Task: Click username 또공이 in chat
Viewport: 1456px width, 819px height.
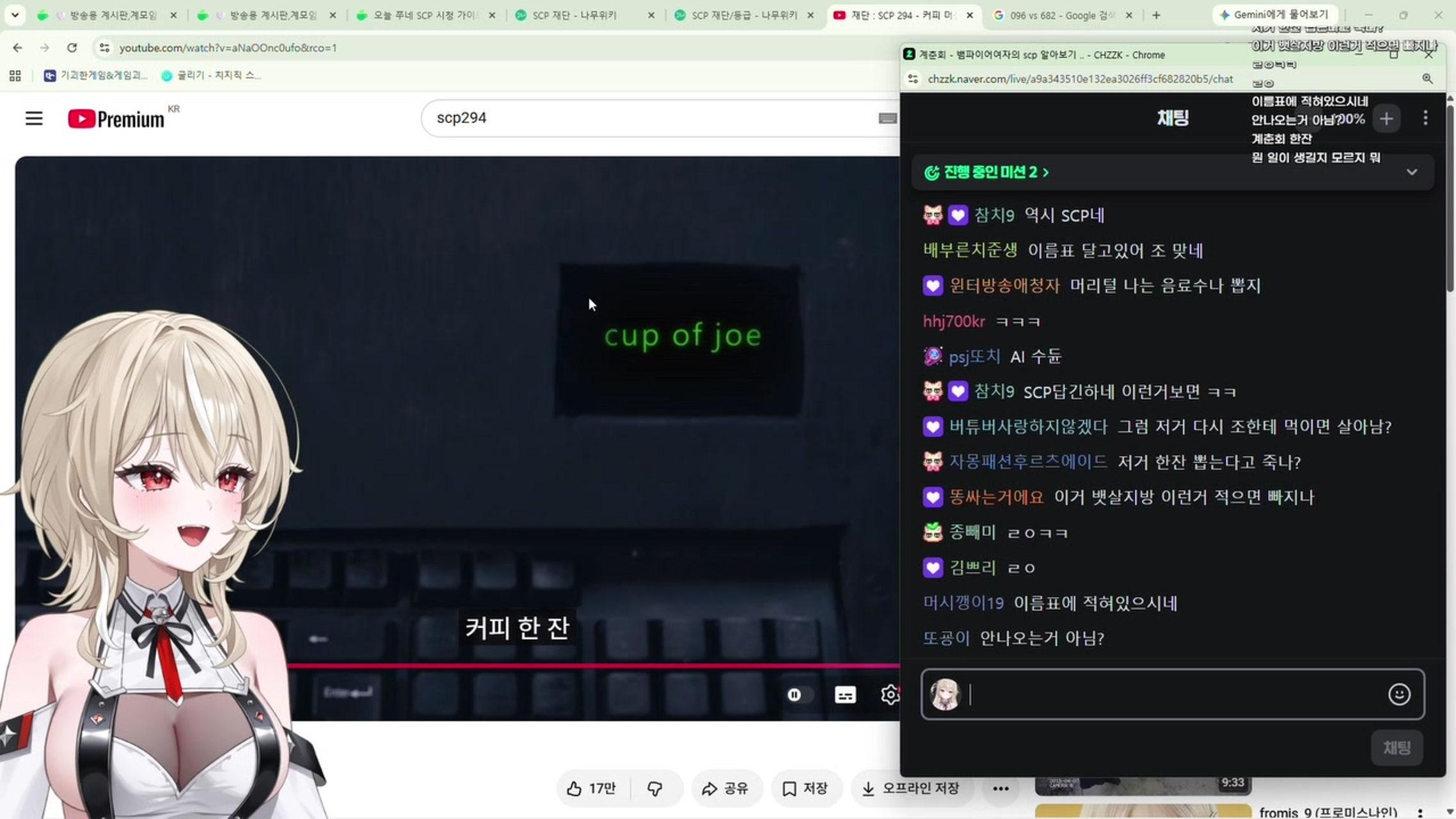Action: 946,638
